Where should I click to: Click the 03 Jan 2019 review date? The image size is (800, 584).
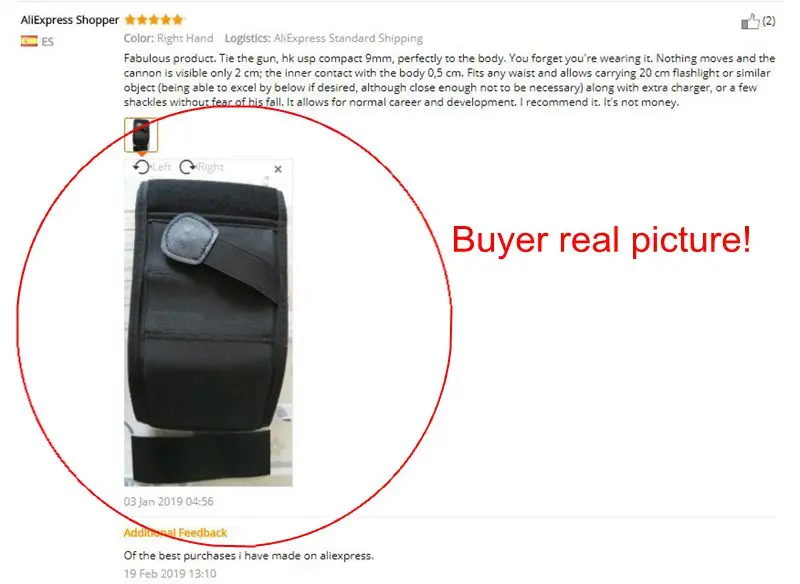point(168,501)
